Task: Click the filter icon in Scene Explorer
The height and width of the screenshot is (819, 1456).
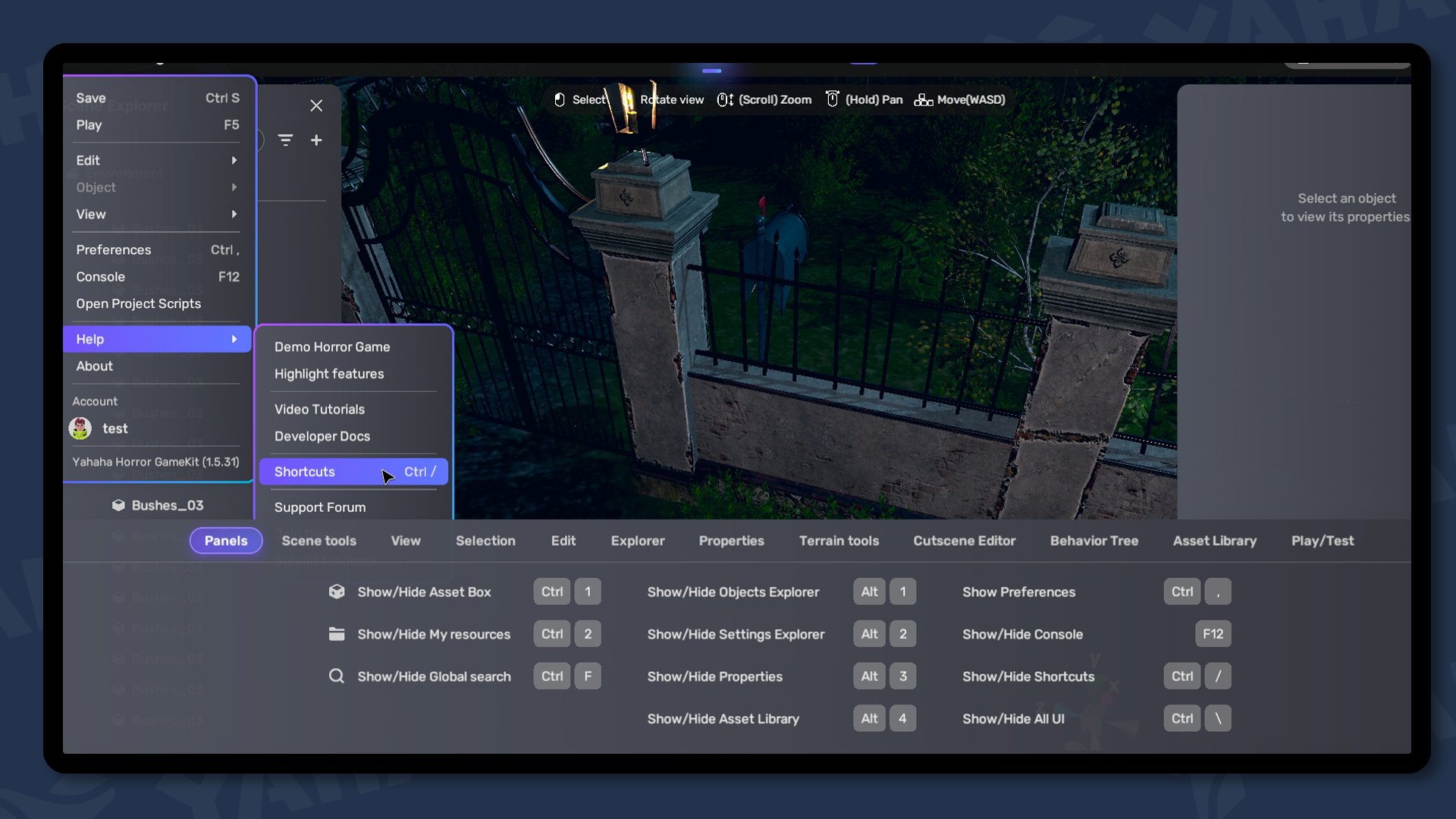Action: 285,140
